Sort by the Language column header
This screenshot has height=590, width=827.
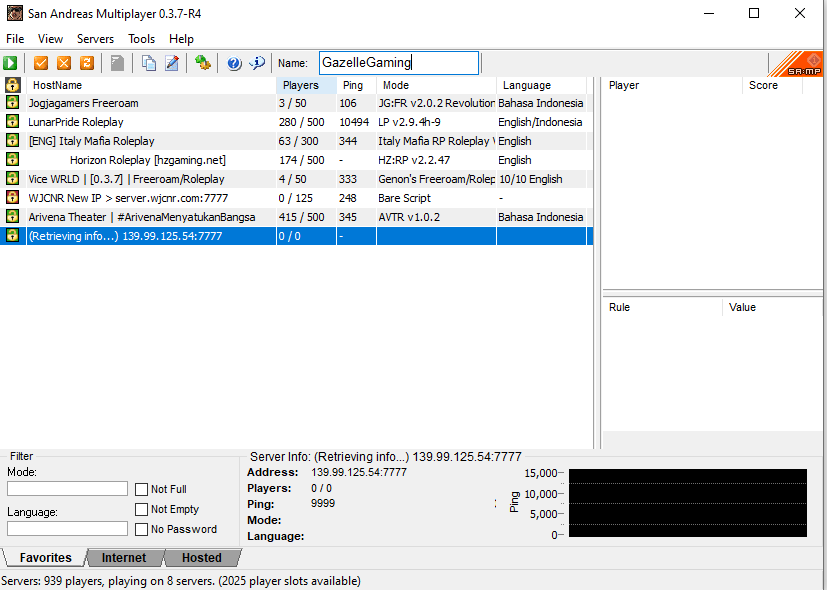[x=541, y=85]
